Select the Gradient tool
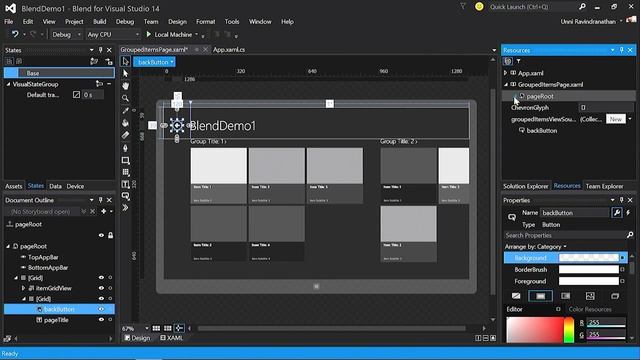This screenshot has height=360, width=640. click(125, 135)
